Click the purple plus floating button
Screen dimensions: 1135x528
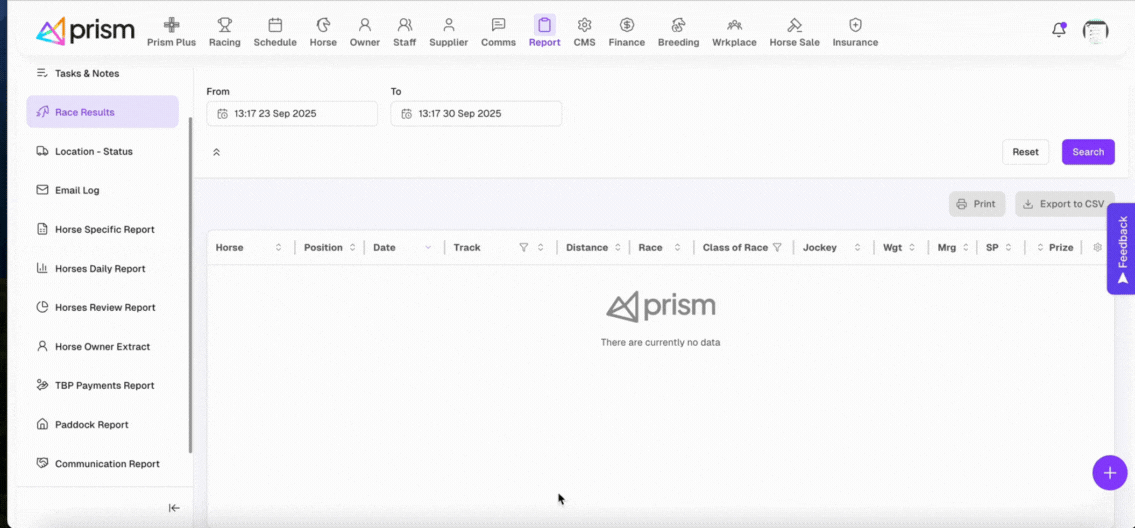pyautogui.click(x=1109, y=472)
